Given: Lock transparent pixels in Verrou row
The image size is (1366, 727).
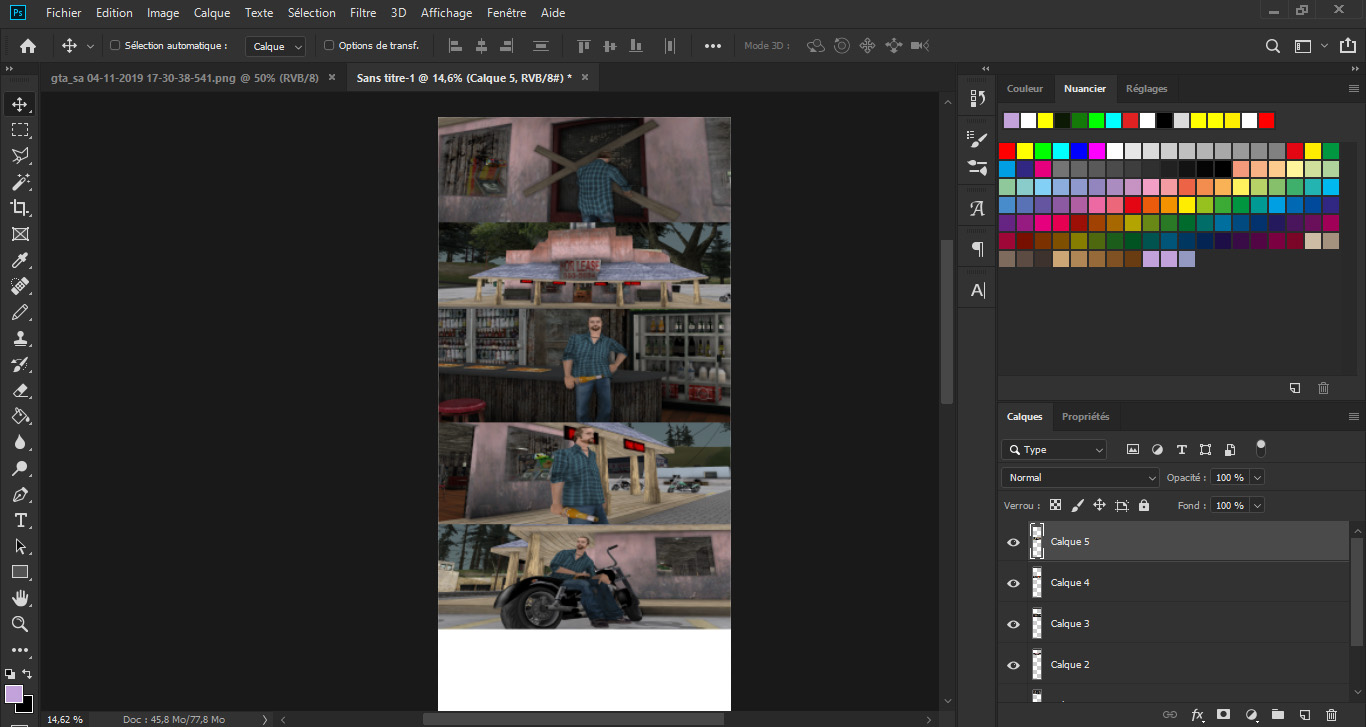Looking at the screenshot, I should point(1055,506).
